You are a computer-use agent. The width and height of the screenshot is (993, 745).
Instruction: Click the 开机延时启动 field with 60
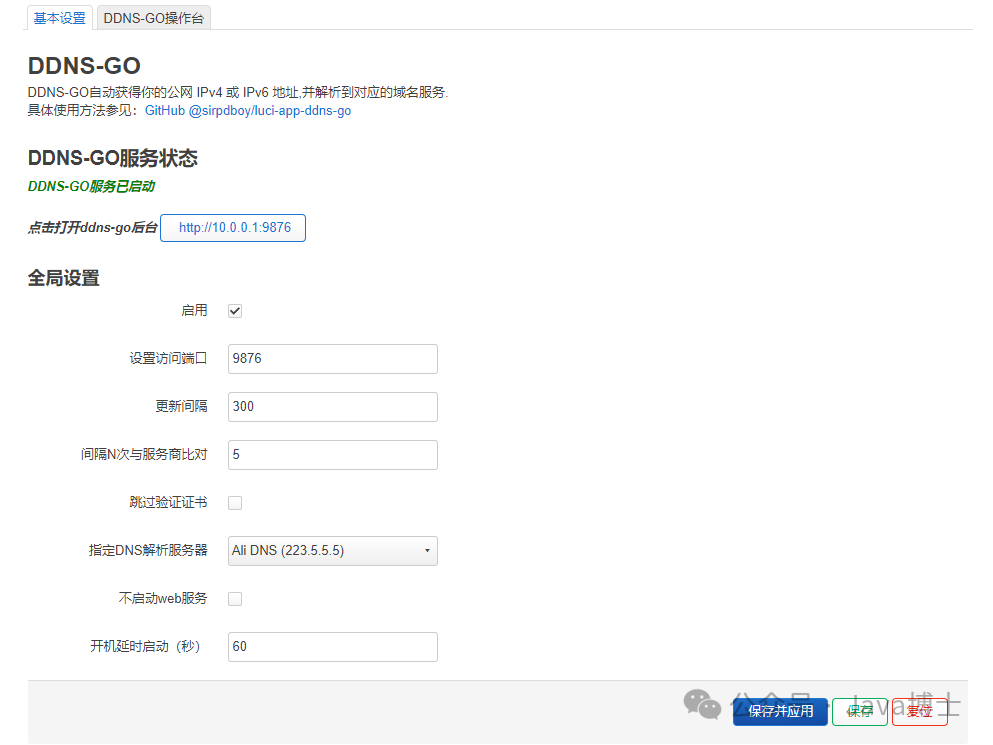click(x=332, y=647)
